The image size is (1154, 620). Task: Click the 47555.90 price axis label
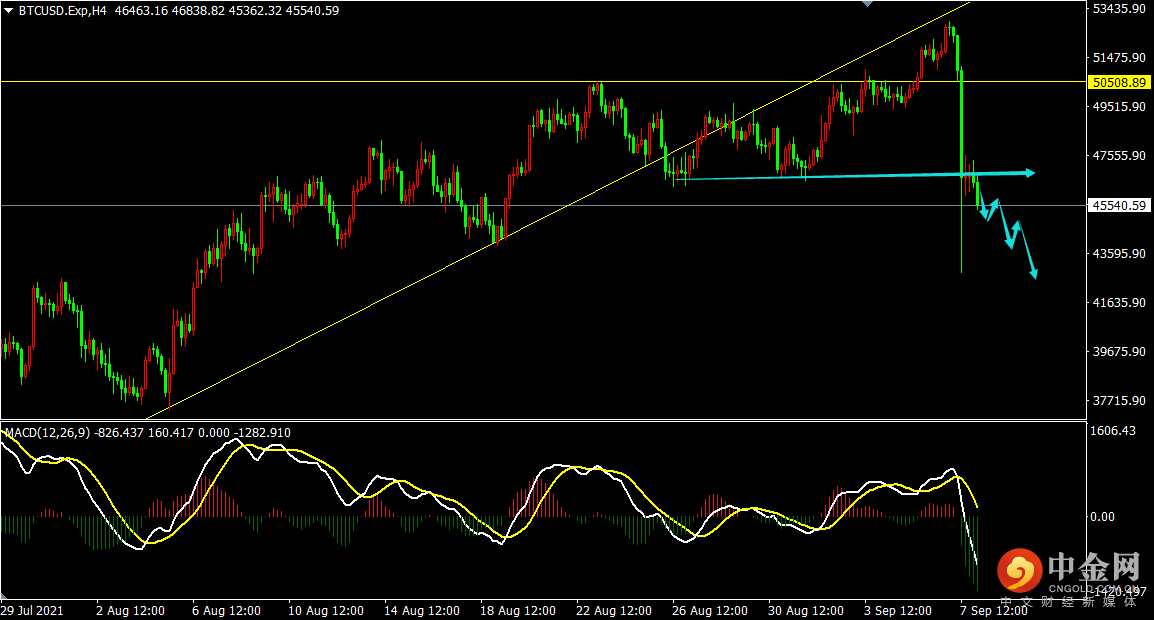pos(1119,155)
